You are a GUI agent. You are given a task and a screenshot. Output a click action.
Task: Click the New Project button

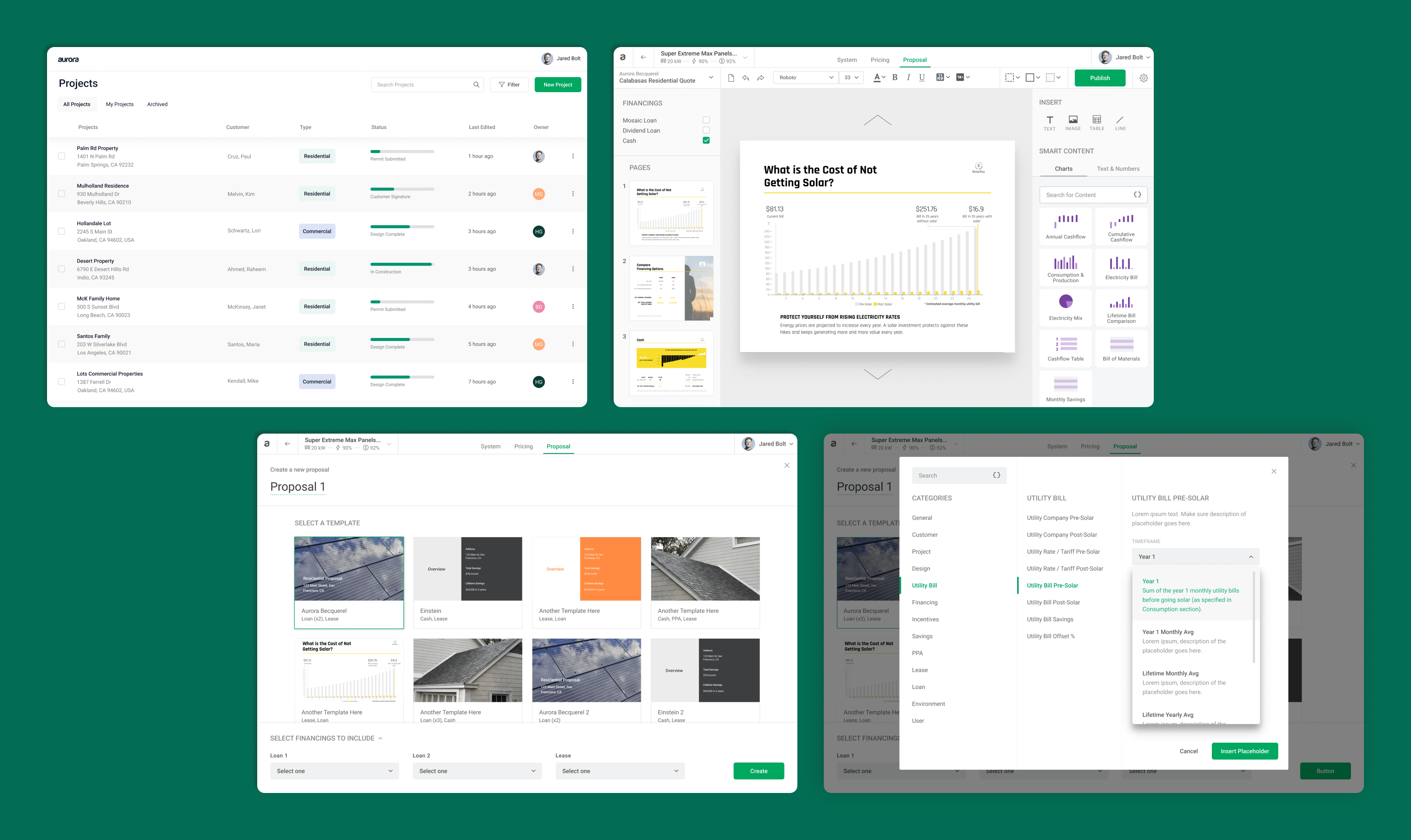557,85
